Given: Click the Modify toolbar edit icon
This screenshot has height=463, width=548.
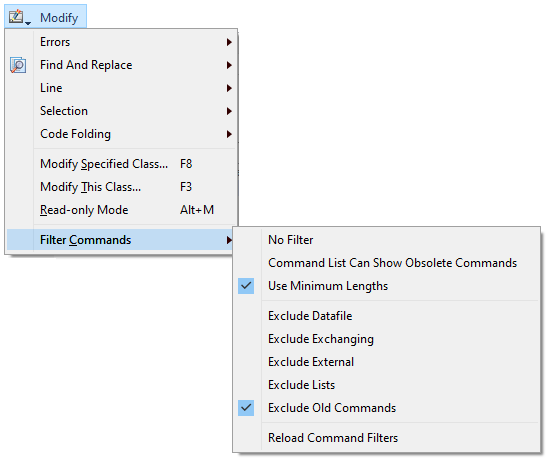Looking at the screenshot, I should 16,17.
